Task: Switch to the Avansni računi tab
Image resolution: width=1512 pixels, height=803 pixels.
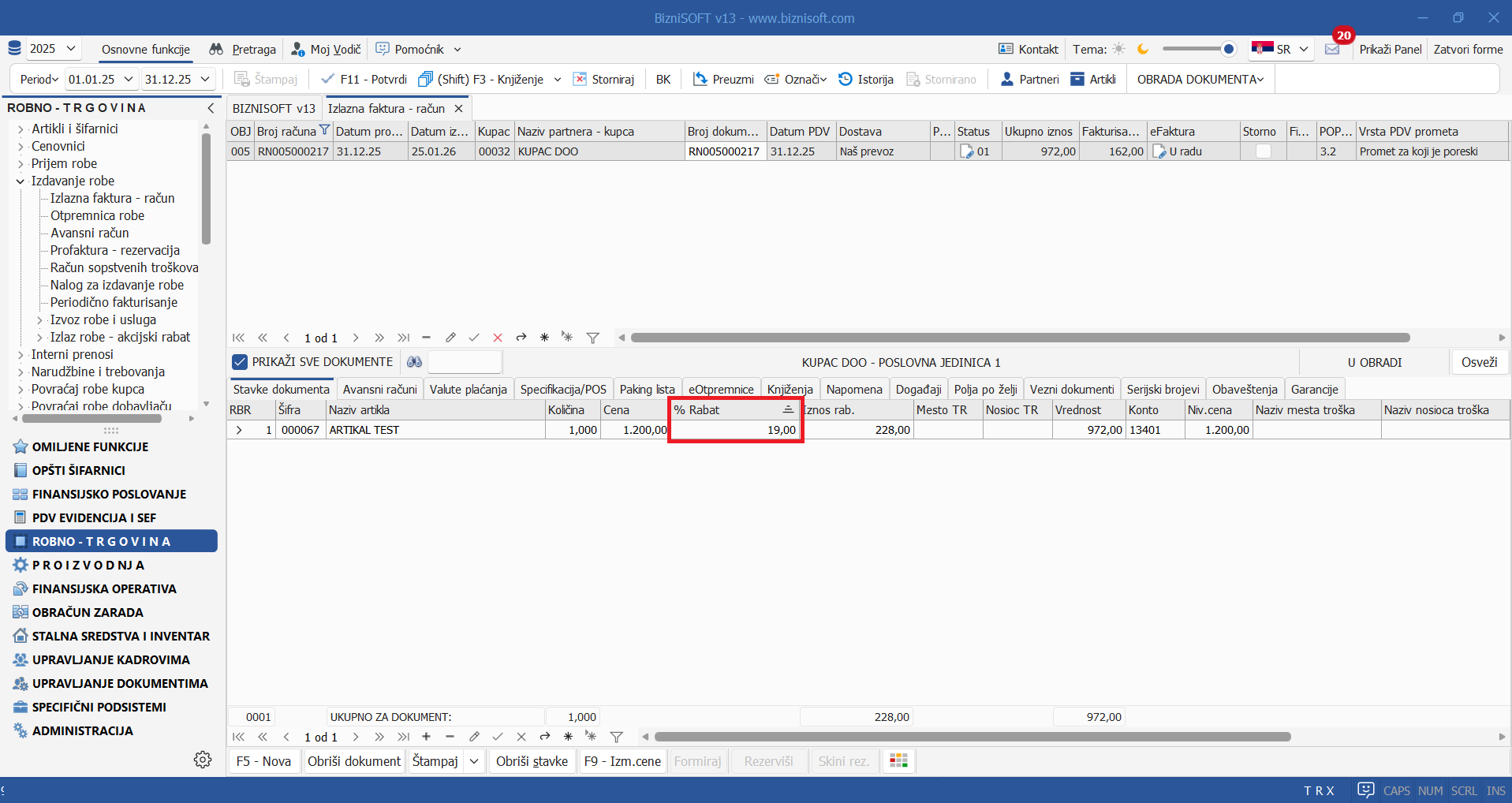Action: pos(379,390)
